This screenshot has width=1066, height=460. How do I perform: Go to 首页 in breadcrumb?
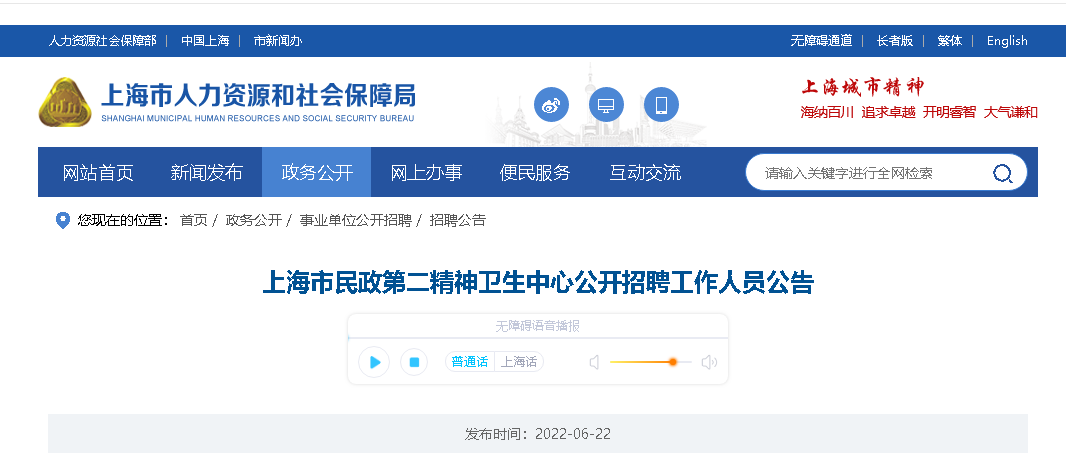(193, 220)
